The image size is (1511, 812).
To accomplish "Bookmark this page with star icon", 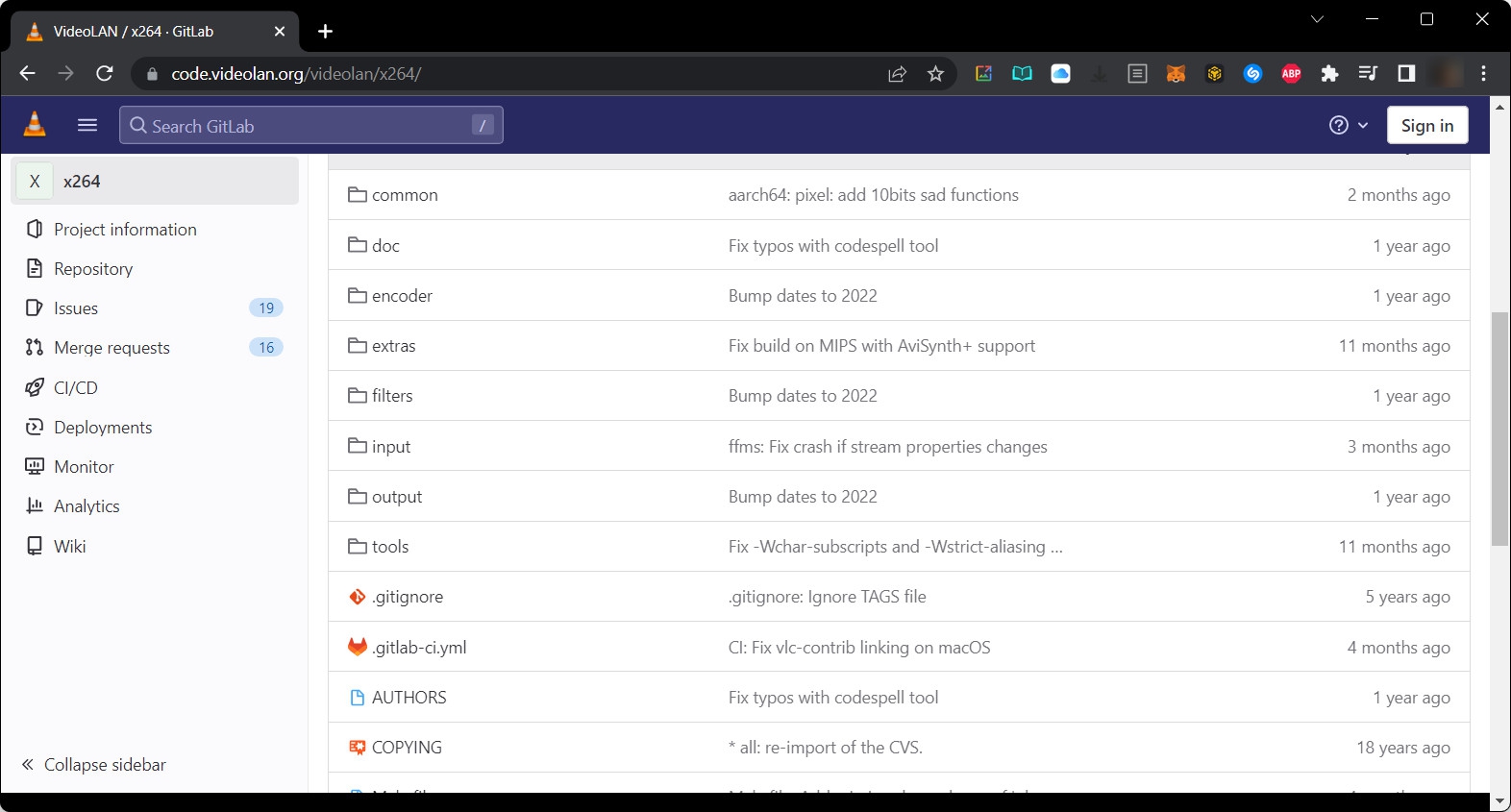I will pos(935,74).
